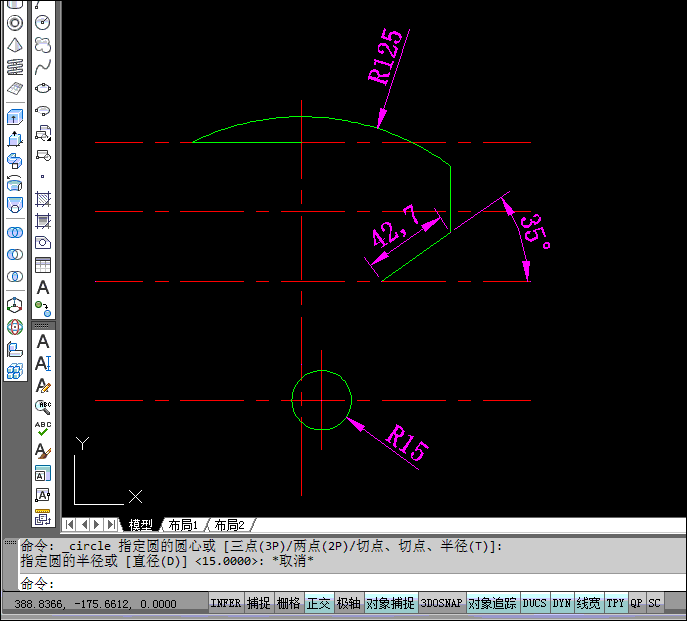Select the Planar Surface tool
Screen dimensions: 687x621
pos(15,89)
